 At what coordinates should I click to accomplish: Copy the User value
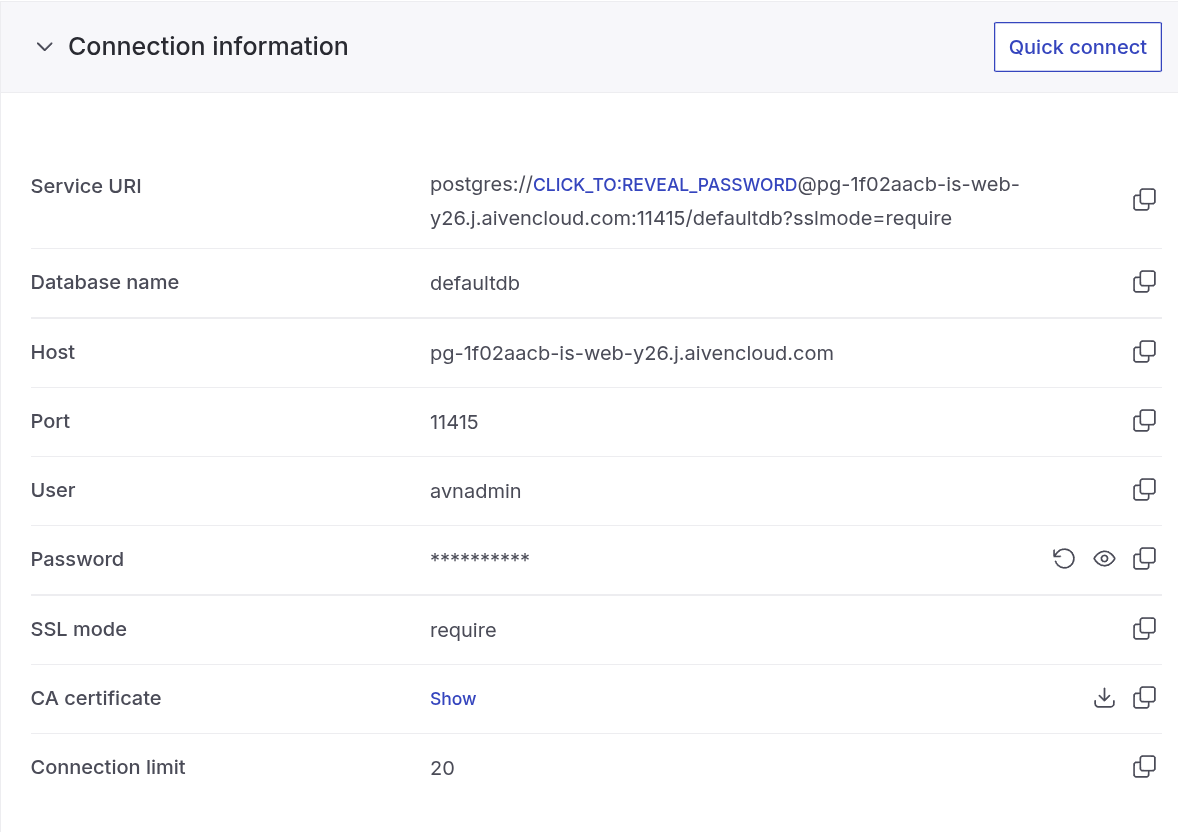tap(1144, 490)
